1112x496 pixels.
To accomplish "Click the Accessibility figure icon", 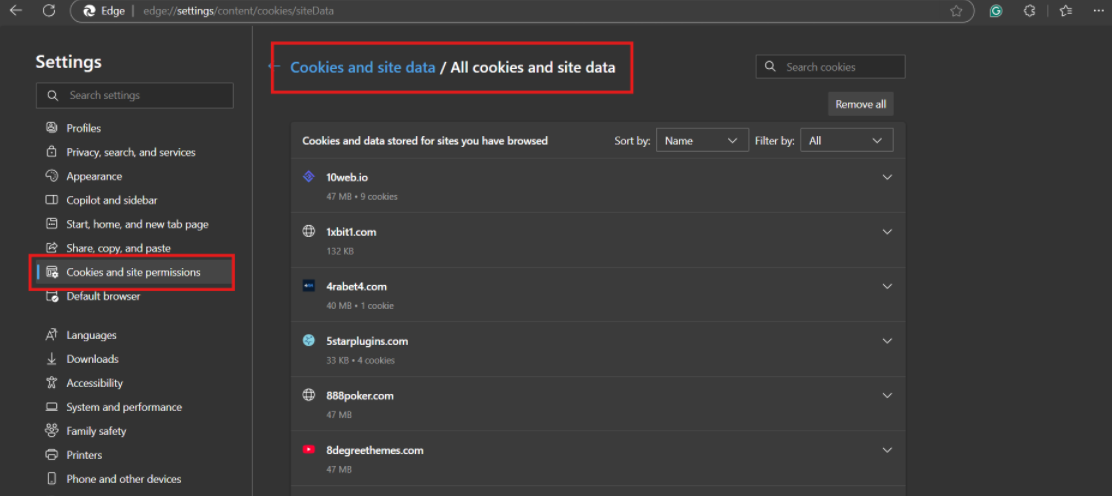I will (51, 382).
